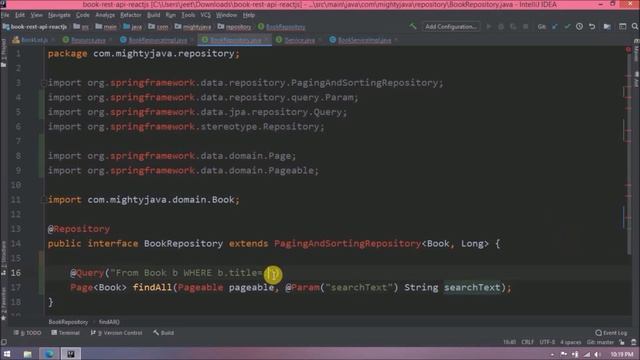This screenshot has height=360, width=640.
Task: Click the Git Commit checkmark icon
Action: 567,27
